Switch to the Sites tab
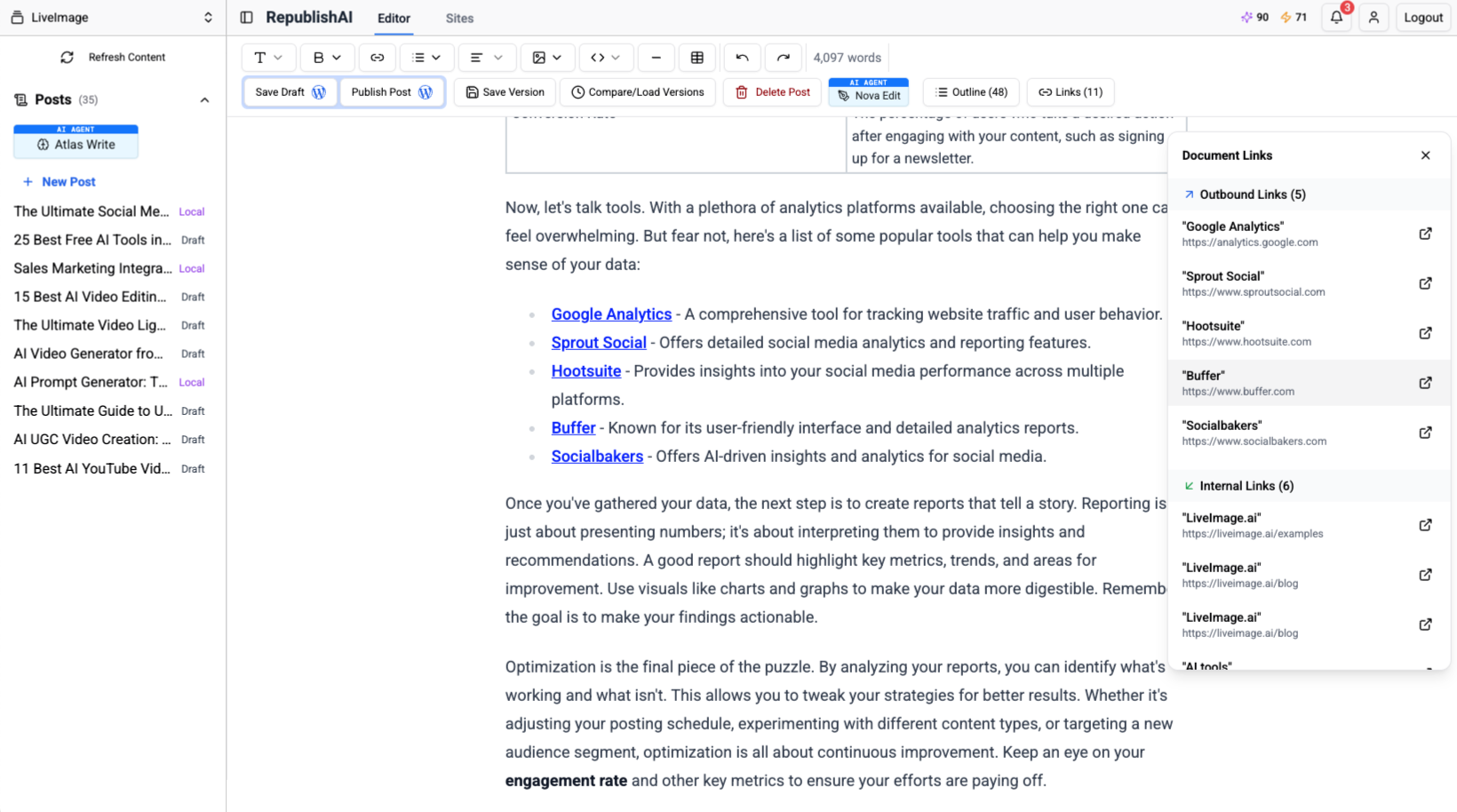The image size is (1457, 812). point(459,18)
